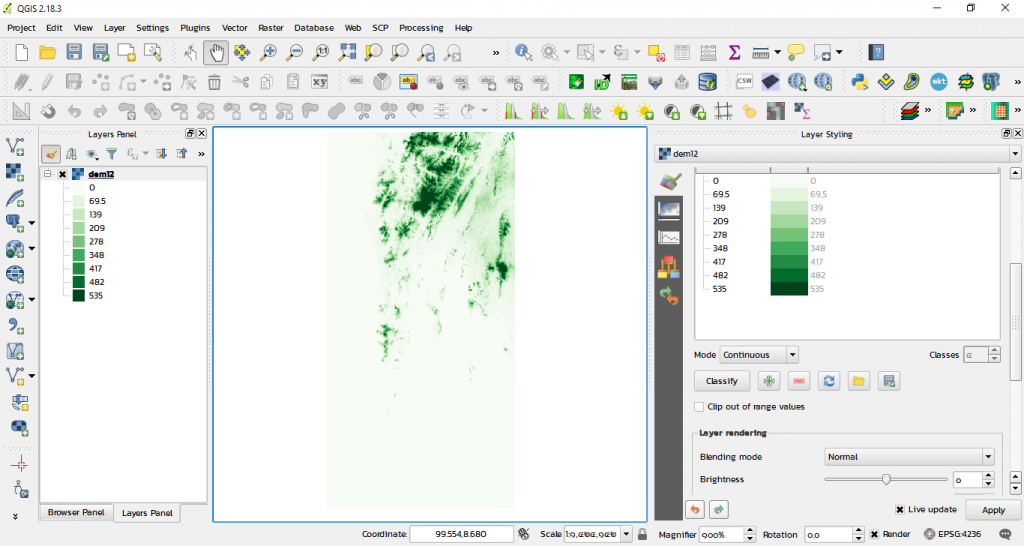Open the Raster menu

coord(270,28)
